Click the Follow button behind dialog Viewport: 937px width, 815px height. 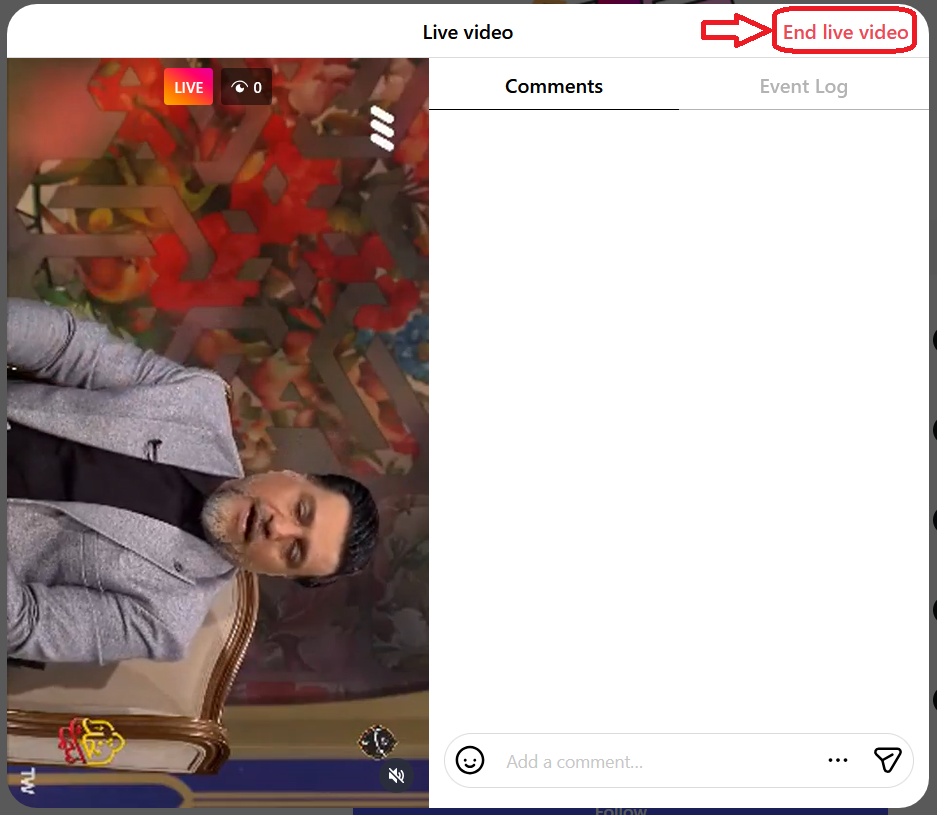tap(620, 809)
